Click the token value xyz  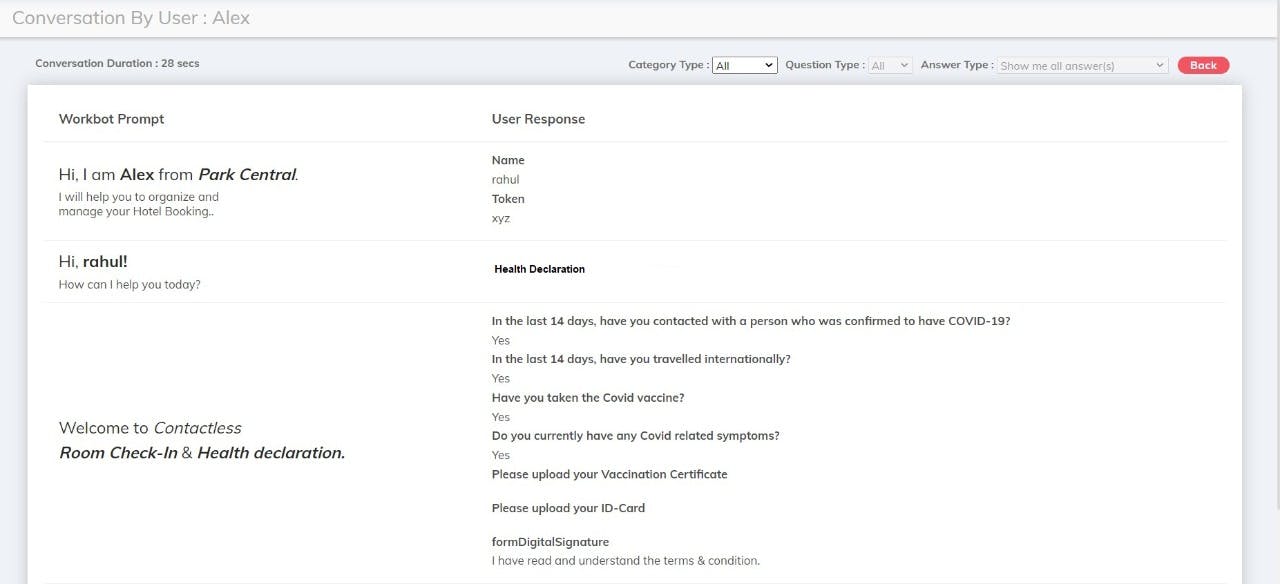click(501, 218)
